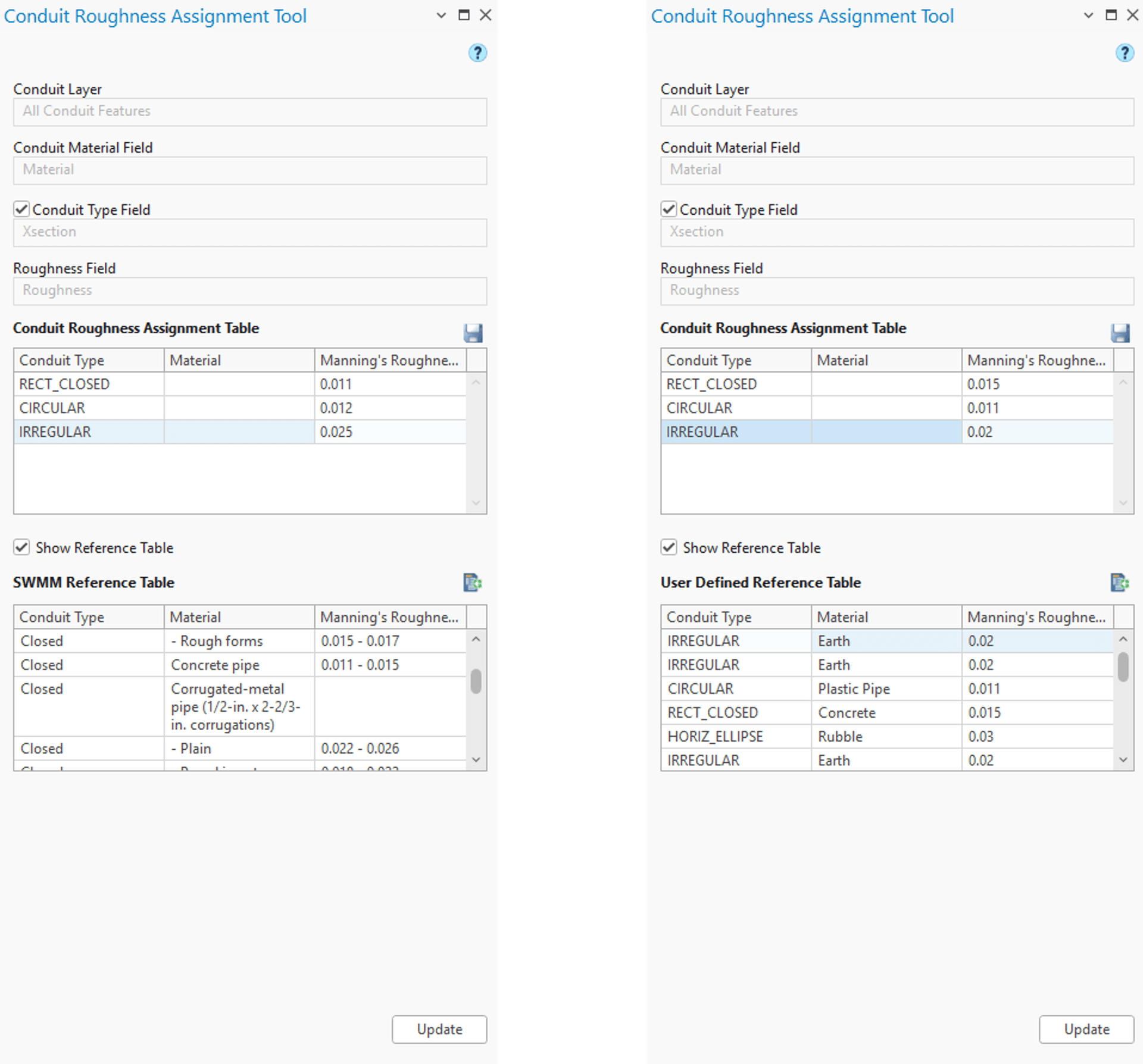1143x1064 pixels.
Task: Toggle Show Reference Table on the left panel
Action: pyautogui.click(x=21, y=547)
